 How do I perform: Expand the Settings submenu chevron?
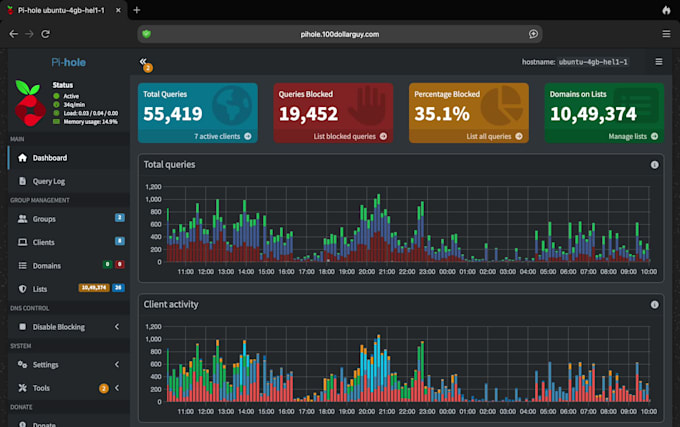117,364
